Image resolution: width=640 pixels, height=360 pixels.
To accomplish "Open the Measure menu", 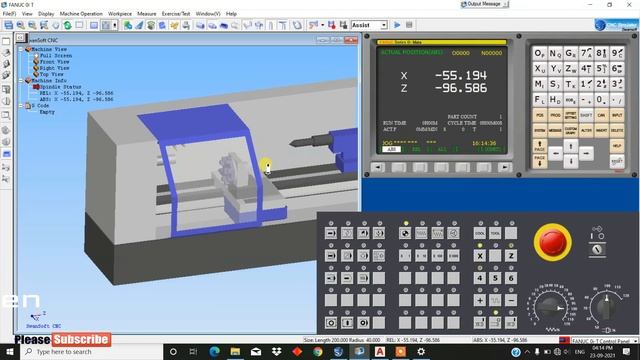I will tap(147, 14).
